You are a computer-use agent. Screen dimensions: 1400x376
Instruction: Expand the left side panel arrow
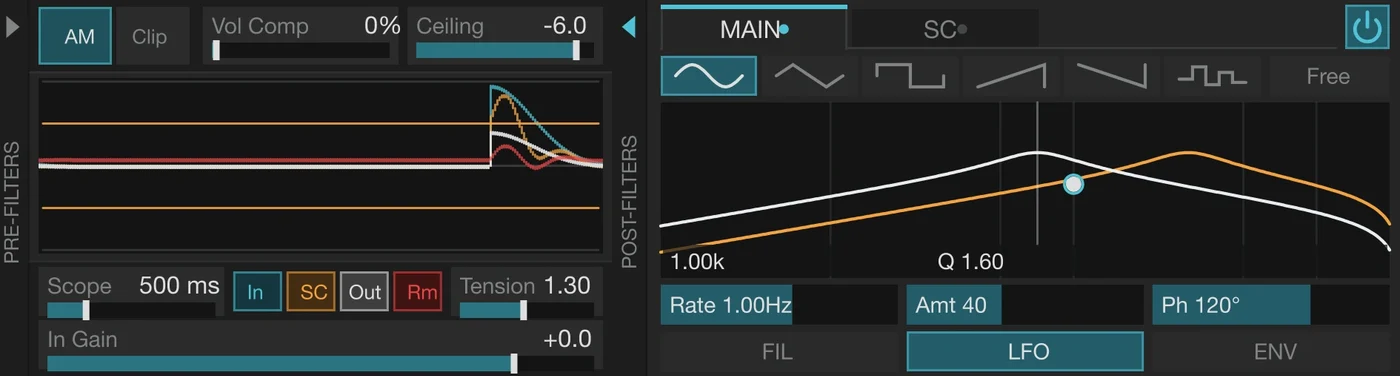point(12,28)
